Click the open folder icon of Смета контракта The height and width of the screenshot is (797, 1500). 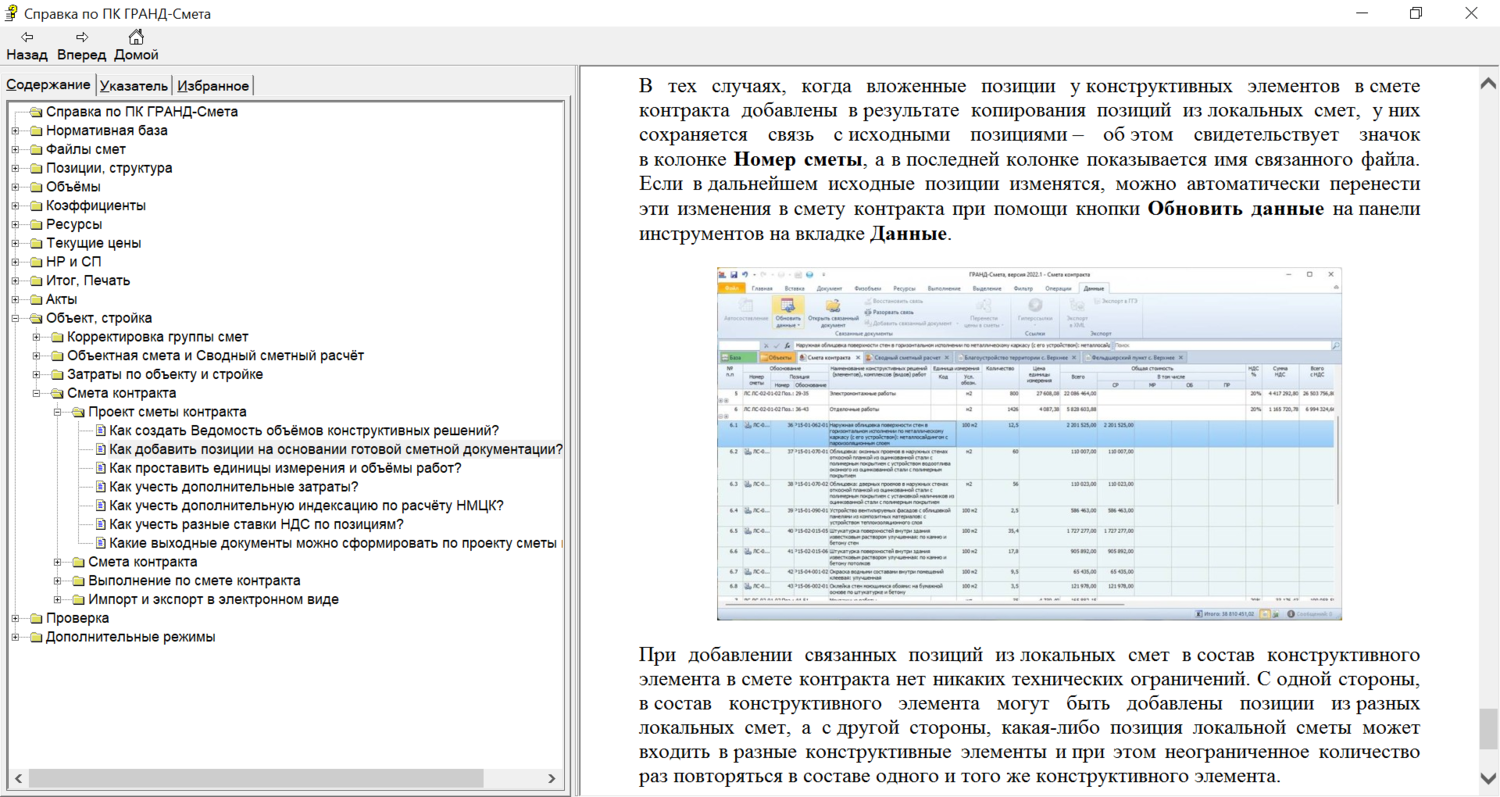click(x=57, y=393)
